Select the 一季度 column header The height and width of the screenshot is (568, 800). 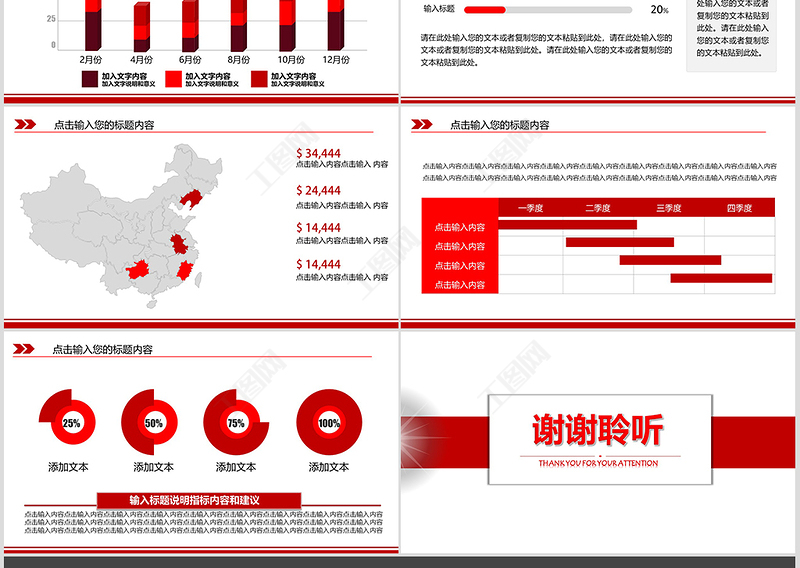(530, 208)
